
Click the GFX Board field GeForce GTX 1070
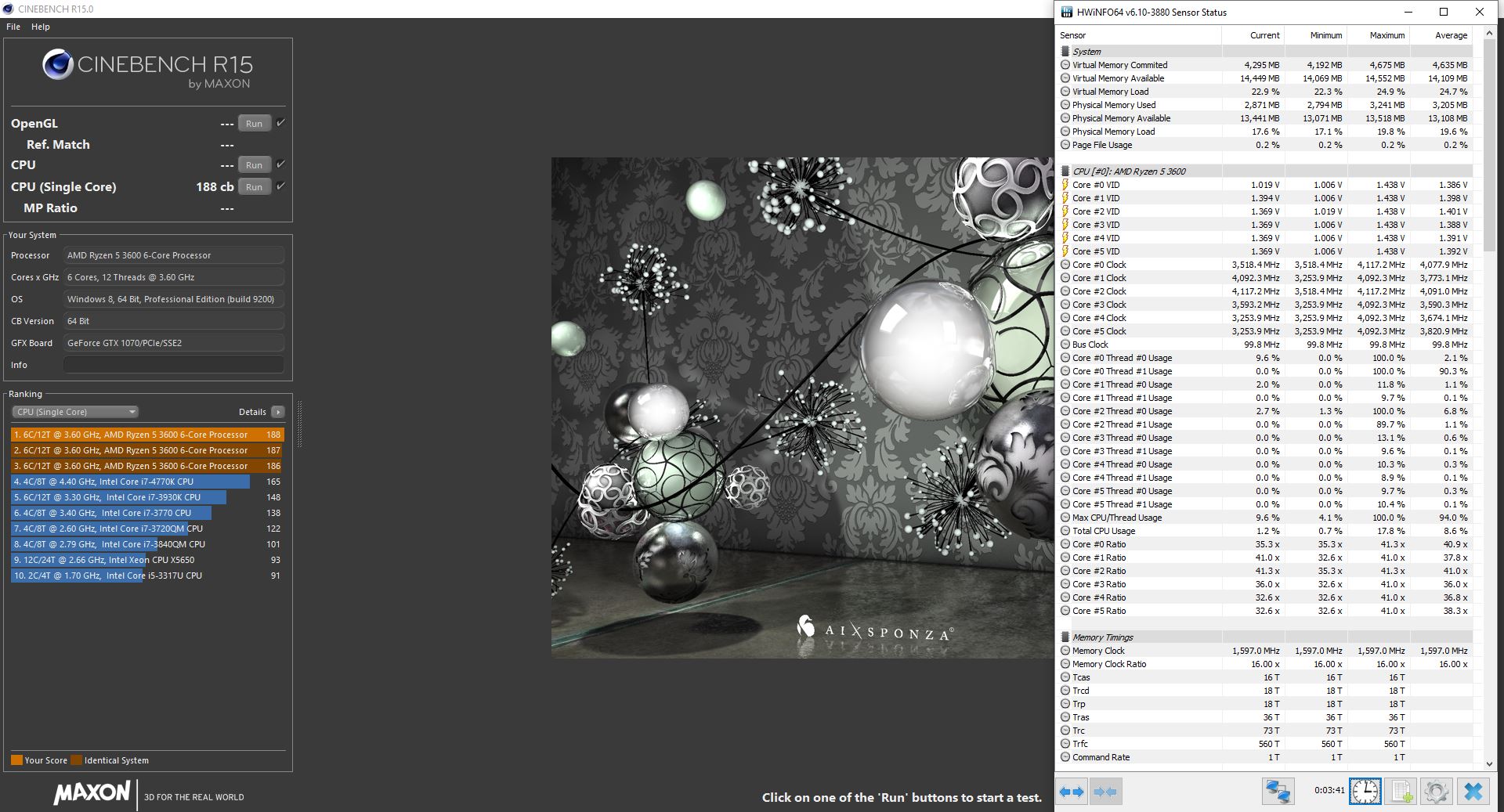tap(174, 343)
